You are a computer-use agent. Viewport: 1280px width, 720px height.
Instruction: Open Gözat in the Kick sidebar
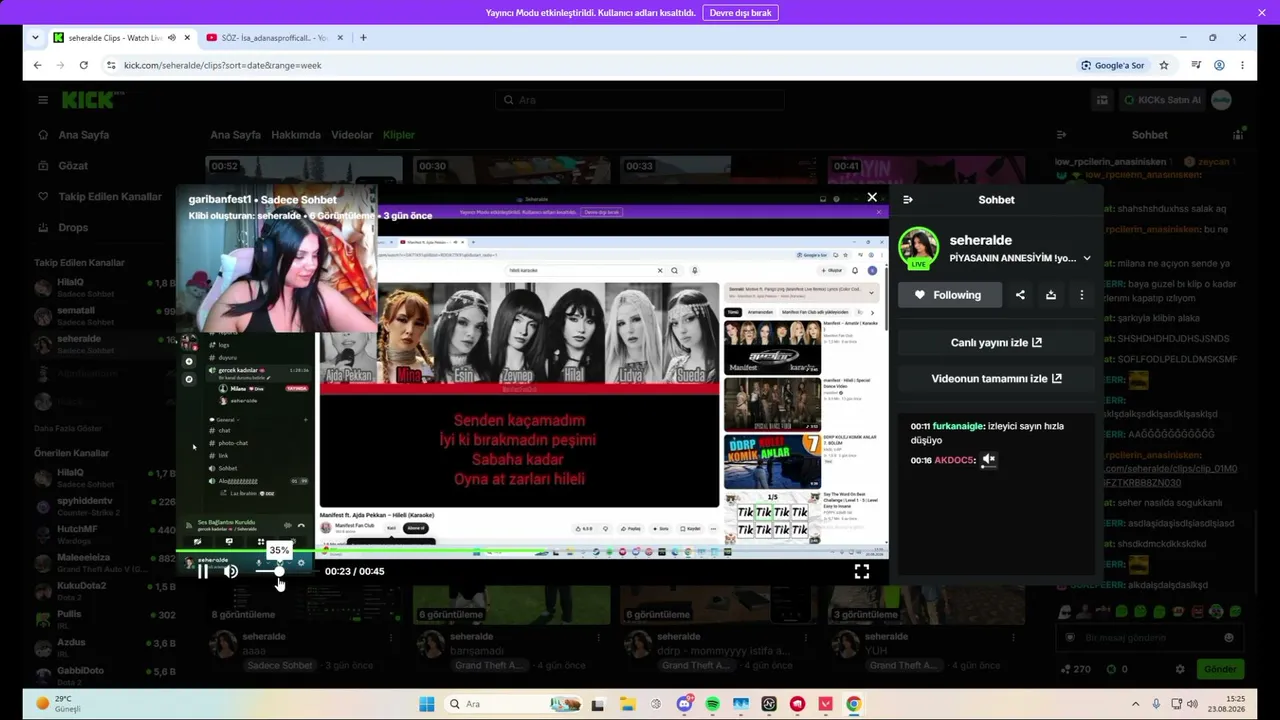tap(72, 166)
